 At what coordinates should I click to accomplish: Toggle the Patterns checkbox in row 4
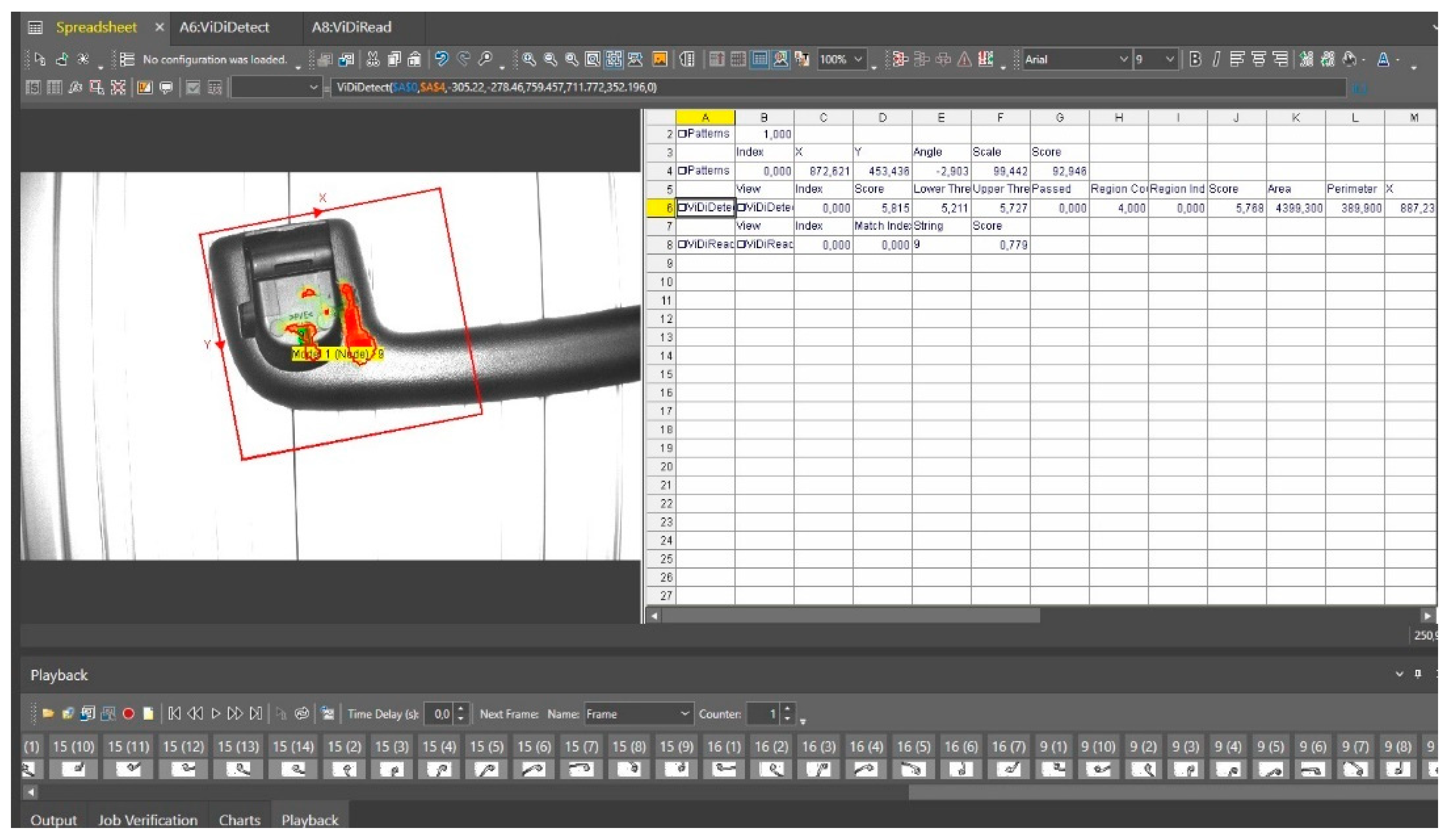pos(681,171)
